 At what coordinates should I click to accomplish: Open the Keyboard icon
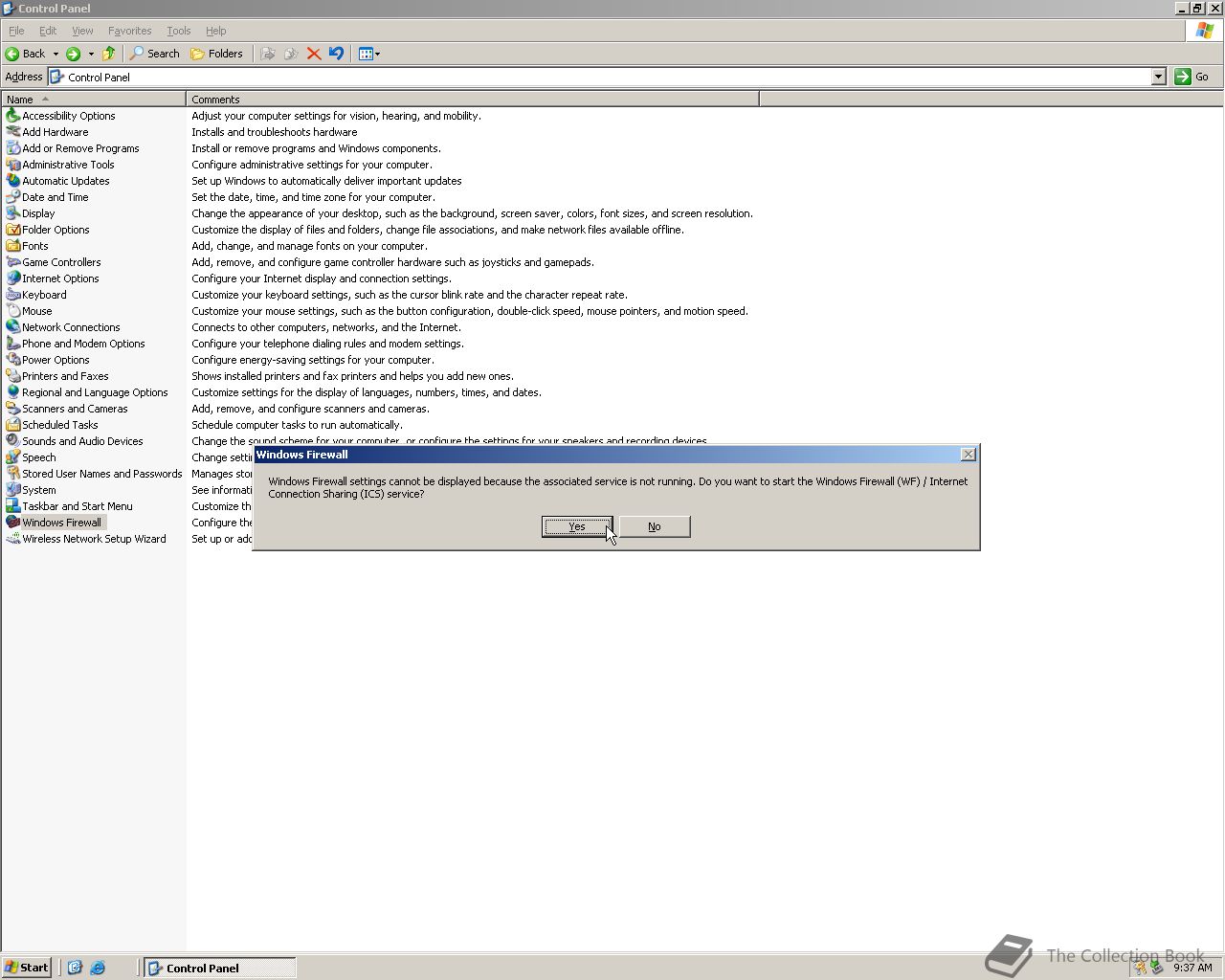pos(12,295)
